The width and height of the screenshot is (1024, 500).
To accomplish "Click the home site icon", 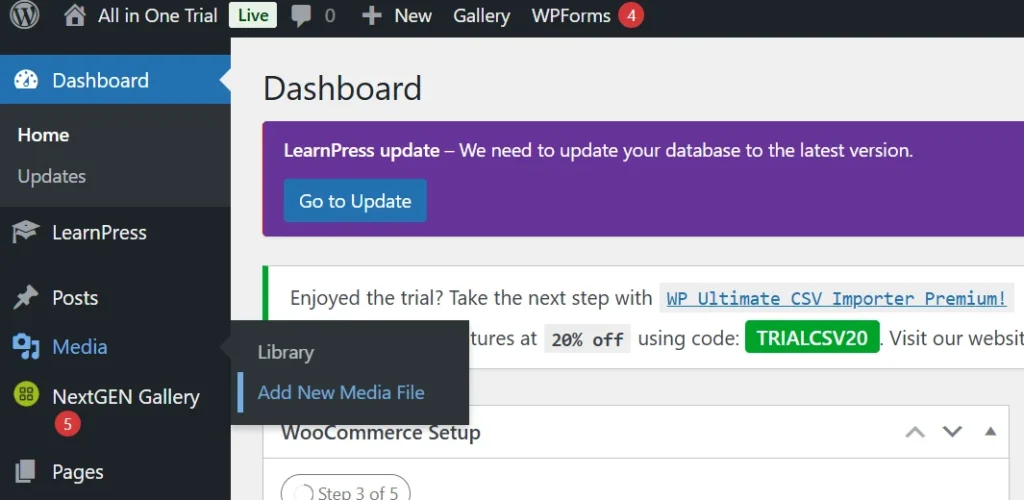I will [x=74, y=16].
